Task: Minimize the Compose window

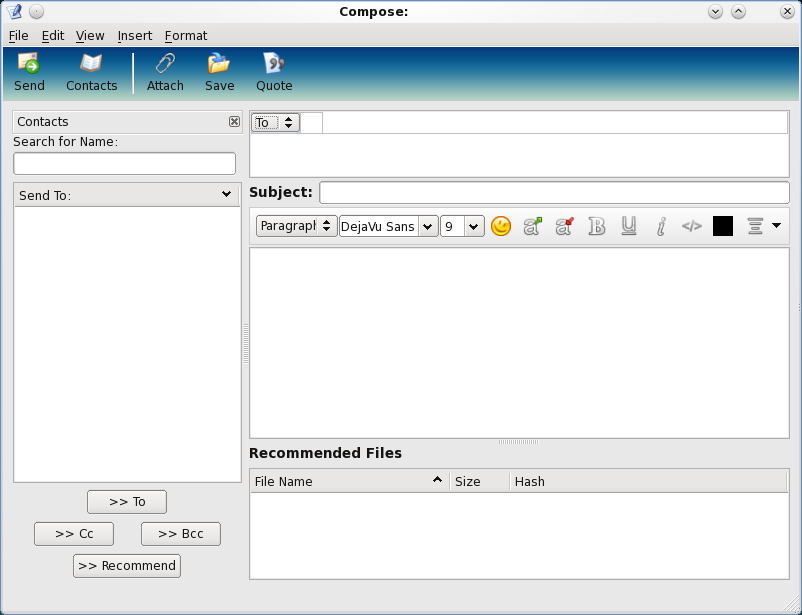Action: click(715, 11)
